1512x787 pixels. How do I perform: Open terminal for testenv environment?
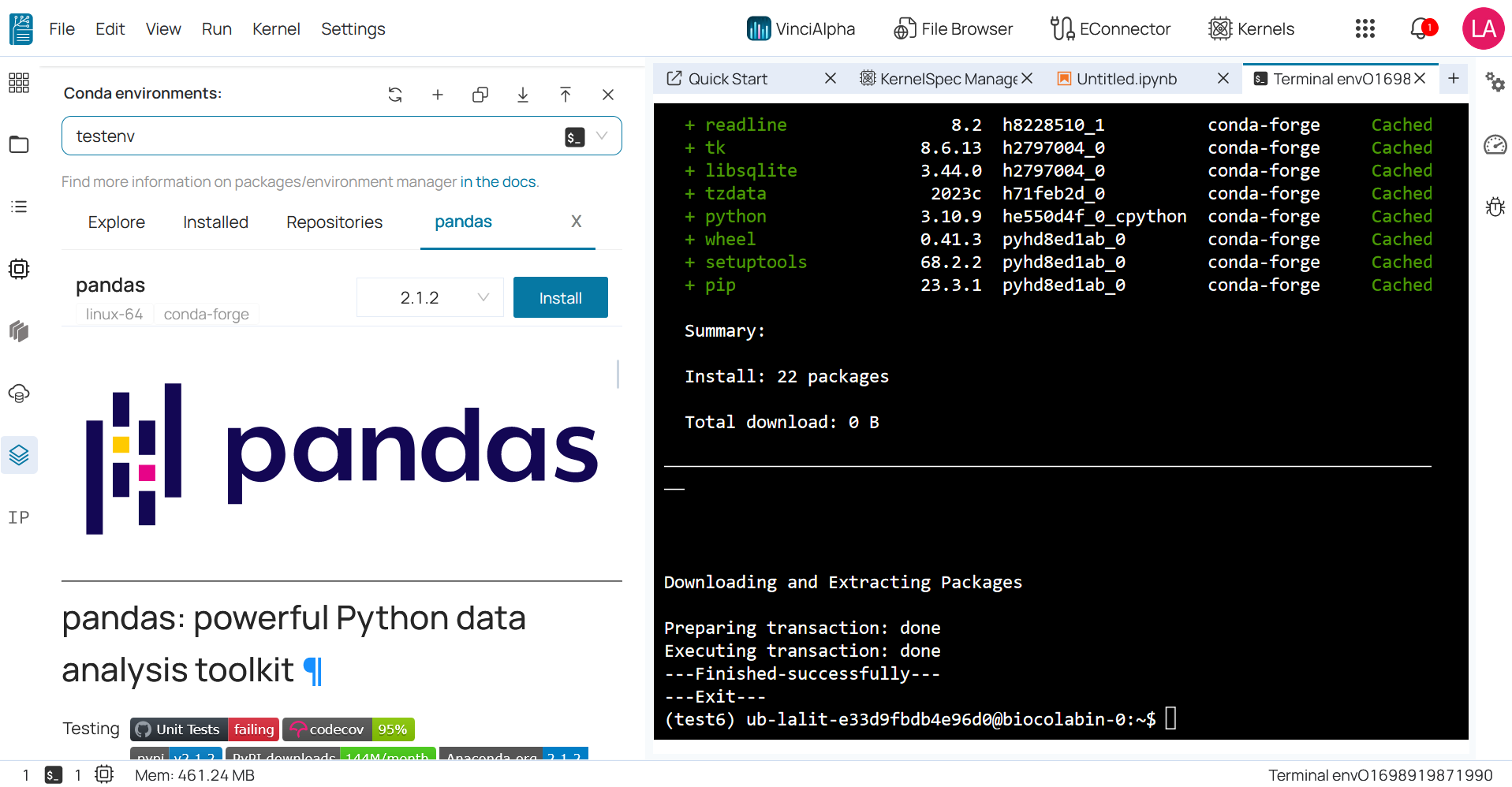pos(575,137)
